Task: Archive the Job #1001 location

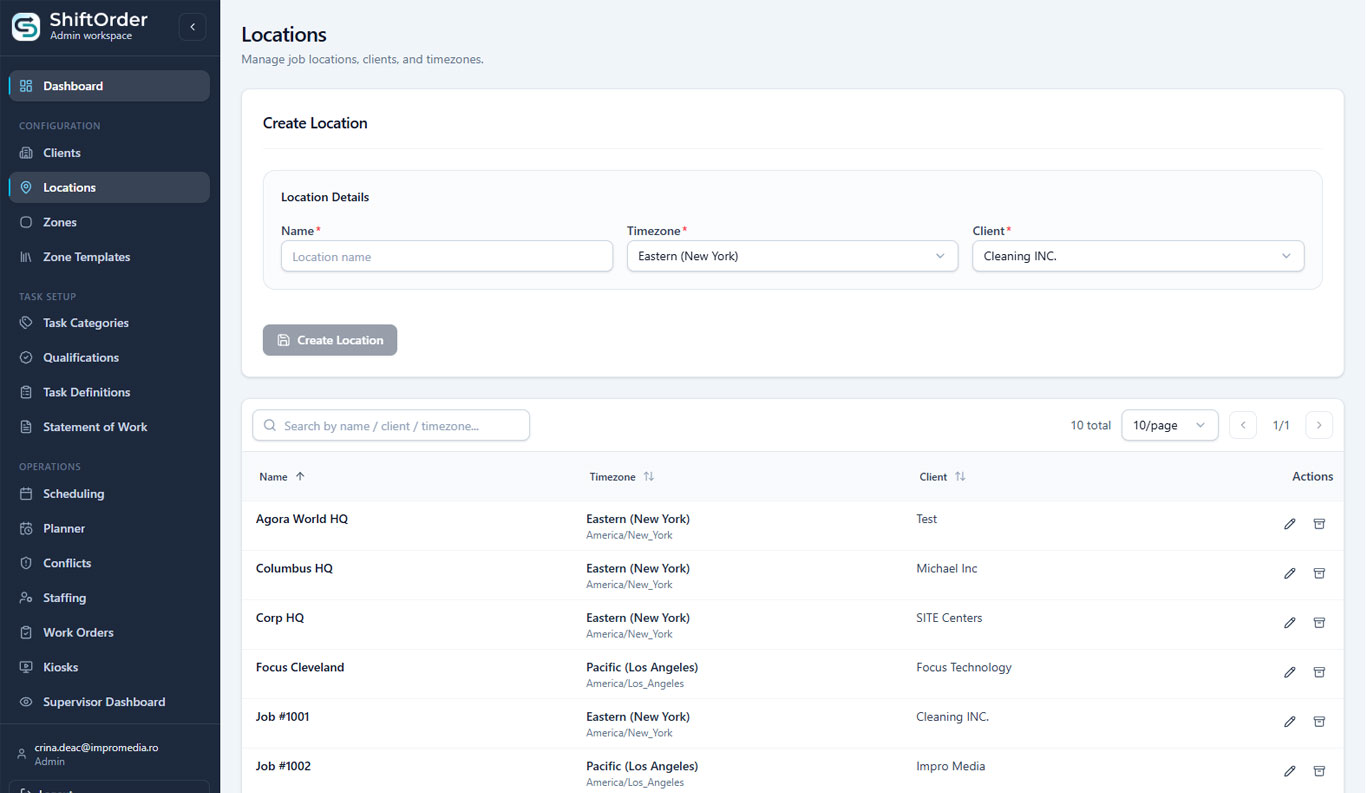Action: click(x=1319, y=722)
